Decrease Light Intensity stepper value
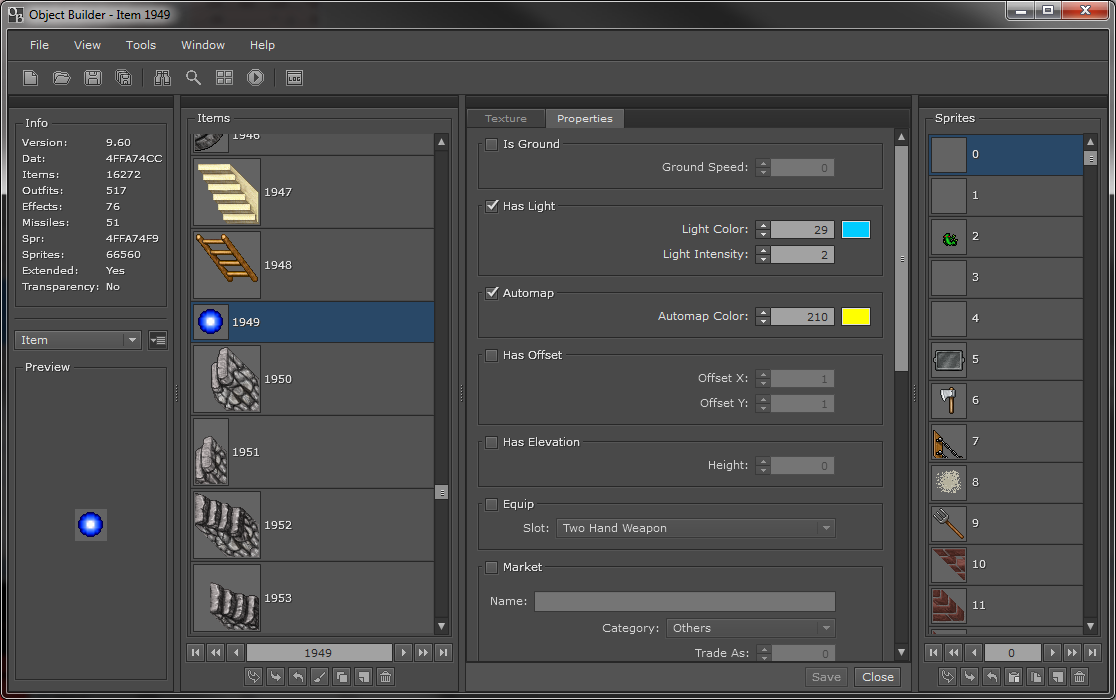Screen dimensions: 1116x700 (x=763, y=259)
